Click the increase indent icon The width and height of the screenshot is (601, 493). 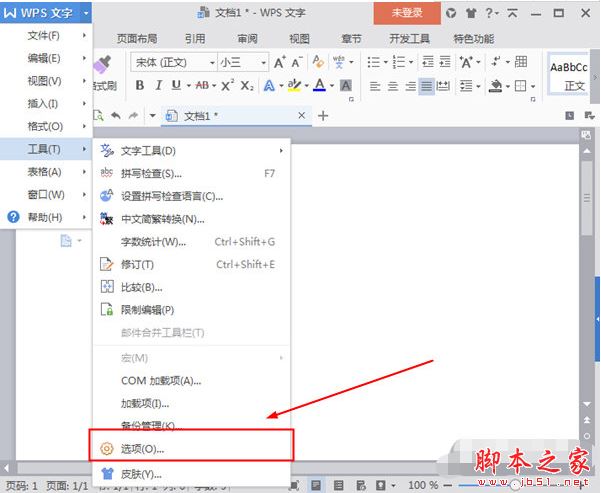[445, 61]
